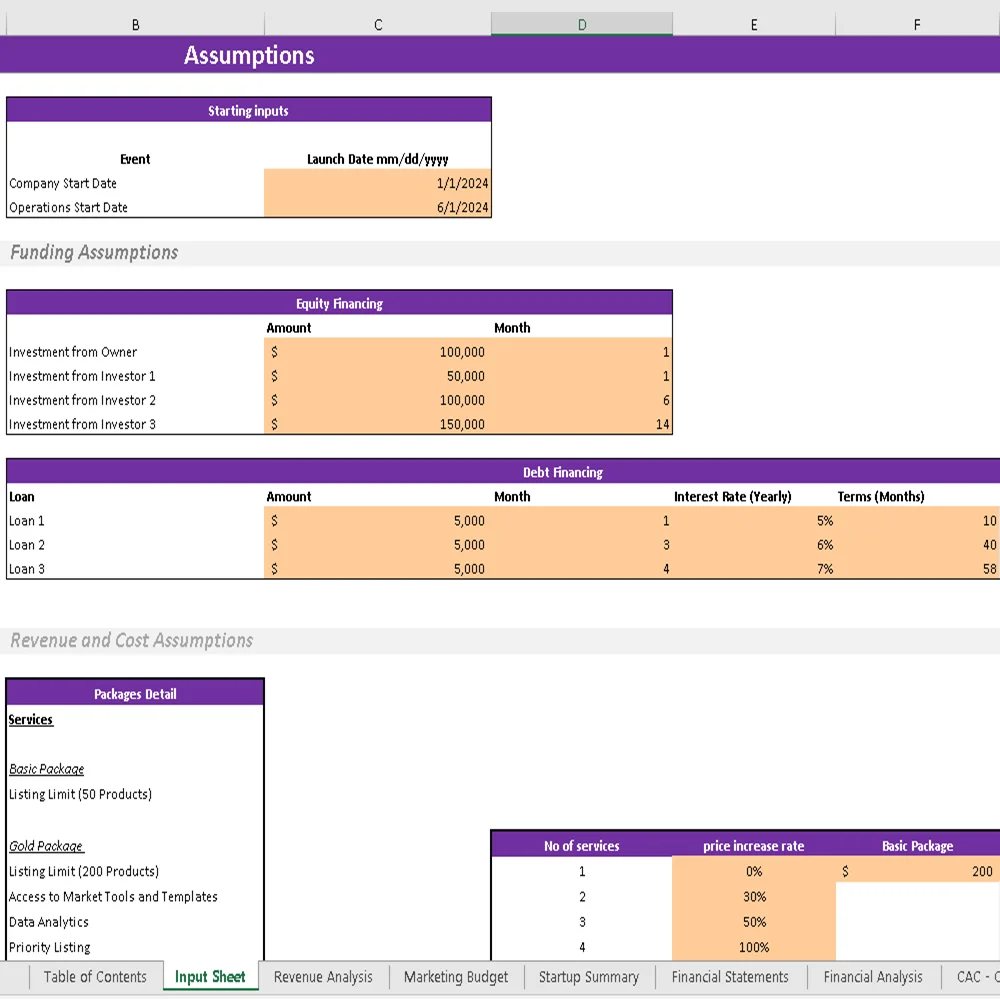Image resolution: width=1000 pixels, height=1000 pixels.
Task: Open the Marketing Budget sheet
Action: pos(455,977)
